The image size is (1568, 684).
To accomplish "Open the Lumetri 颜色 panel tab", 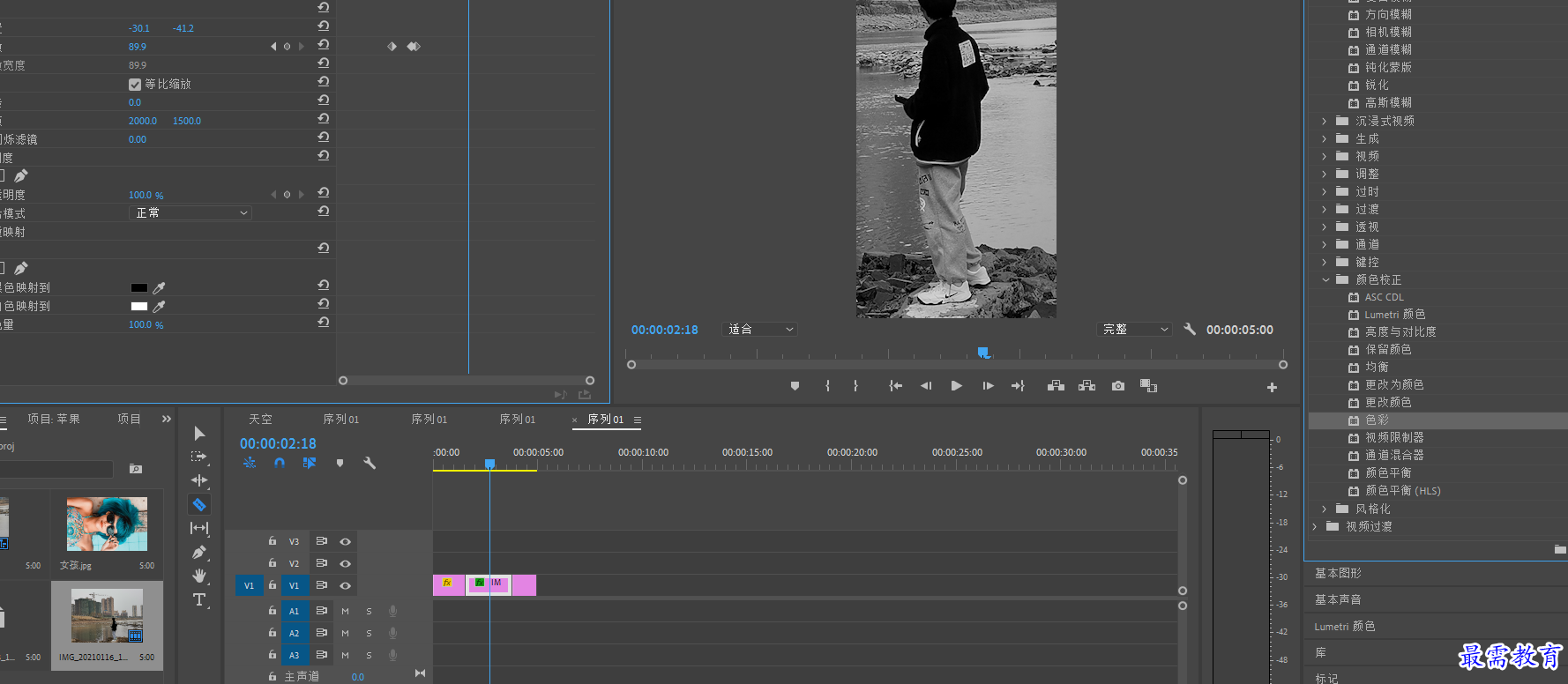I will click(1344, 627).
